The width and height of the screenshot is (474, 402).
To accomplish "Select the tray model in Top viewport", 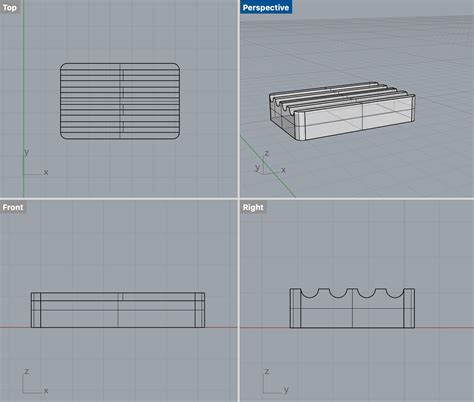I will click(120, 101).
